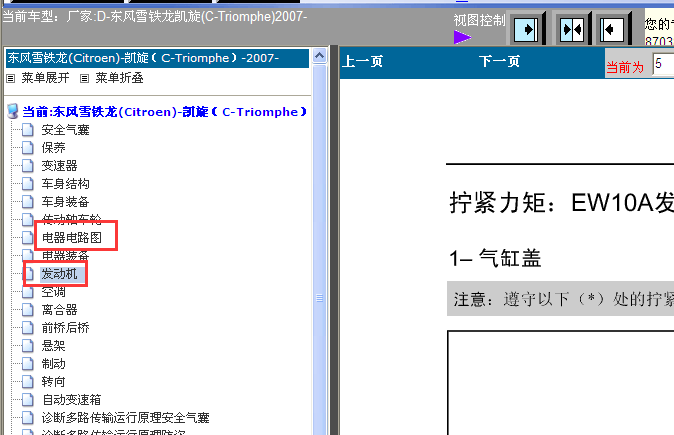The image size is (674, 435).
Task: Click root node 当前:东风雪铁龙(Citroen)-凯旋
Action: 164,112
